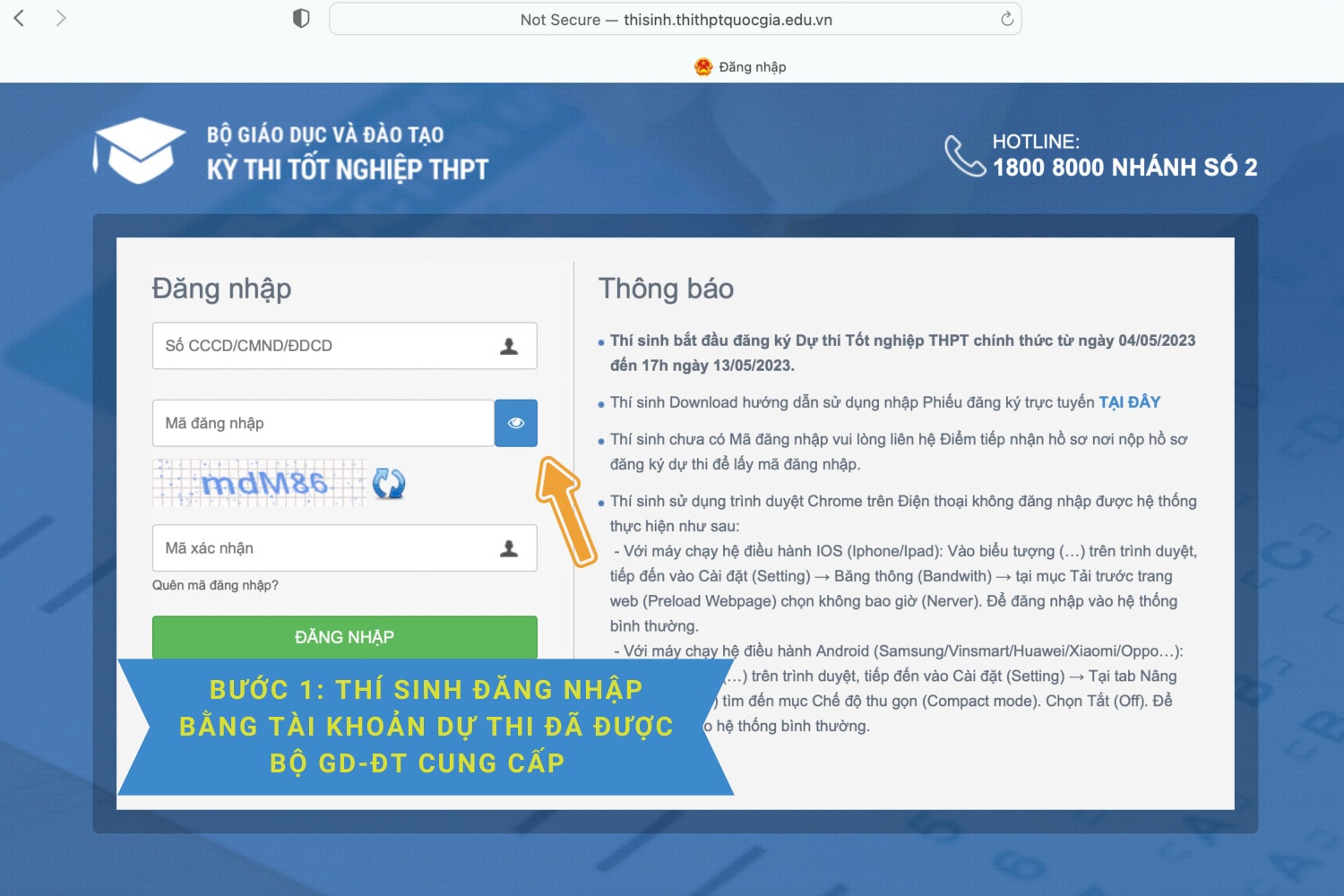Click the mdM86 captcha image
The image size is (1344, 896).
pos(260,483)
